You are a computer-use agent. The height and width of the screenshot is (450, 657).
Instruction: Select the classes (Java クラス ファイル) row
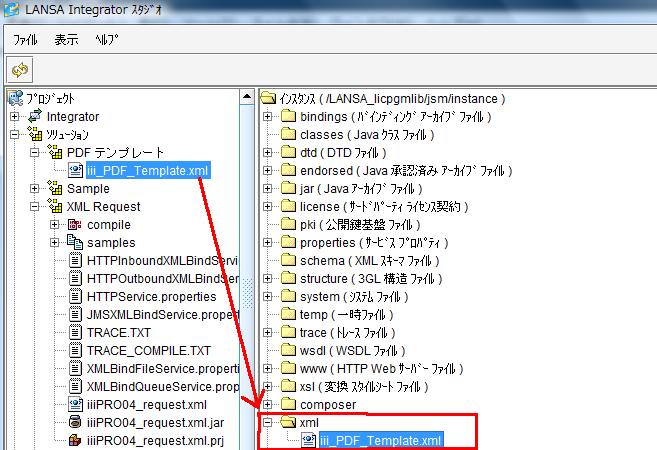pyautogui.click(x=367, y=134)
